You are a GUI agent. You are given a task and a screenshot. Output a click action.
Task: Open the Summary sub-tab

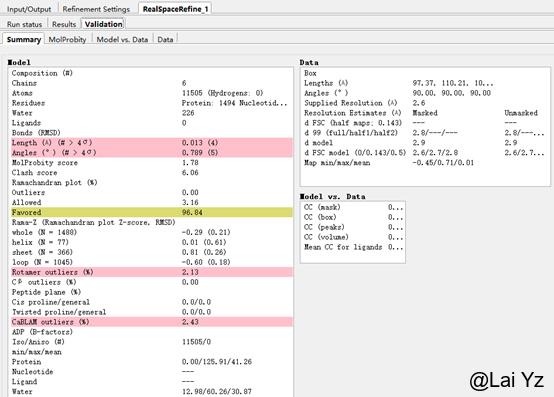(24, 40)
